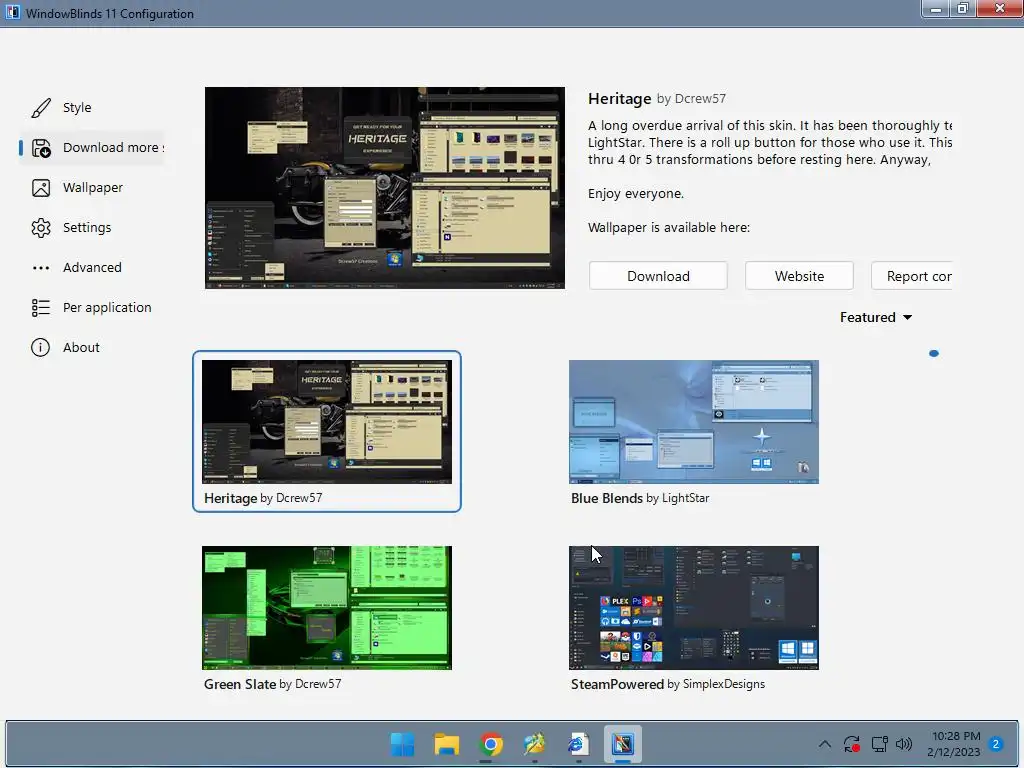Select the Heritage skin thumbnail in grid
This screenshot has width=1024, height=768.
(327, 422)
